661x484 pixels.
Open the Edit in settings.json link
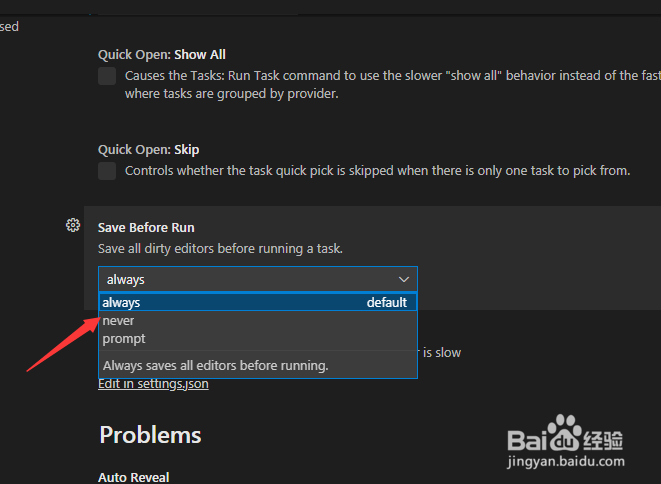[x=153, y=384]
